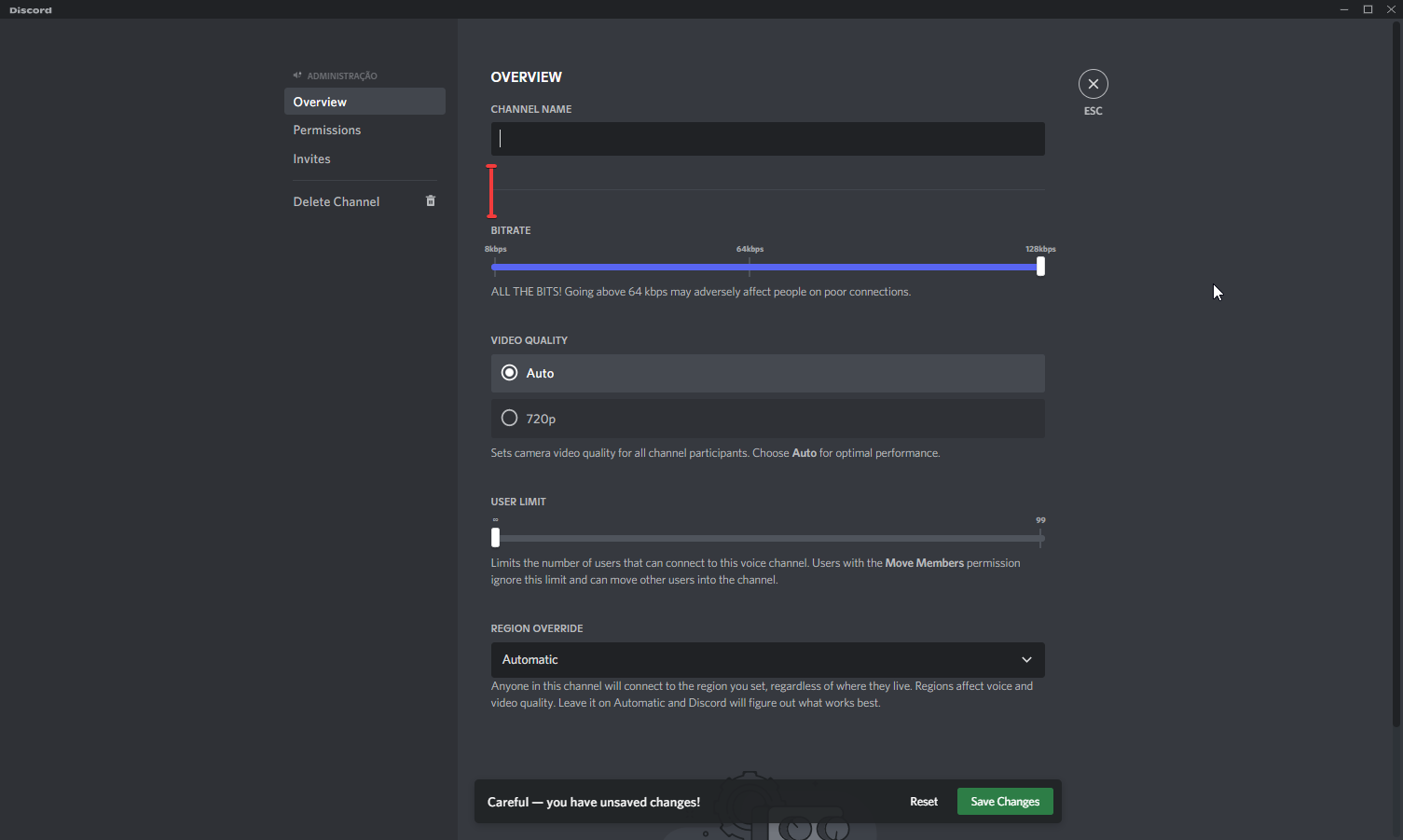
Task: Reset the unsaved channel changes
Action: click(923, 801)
